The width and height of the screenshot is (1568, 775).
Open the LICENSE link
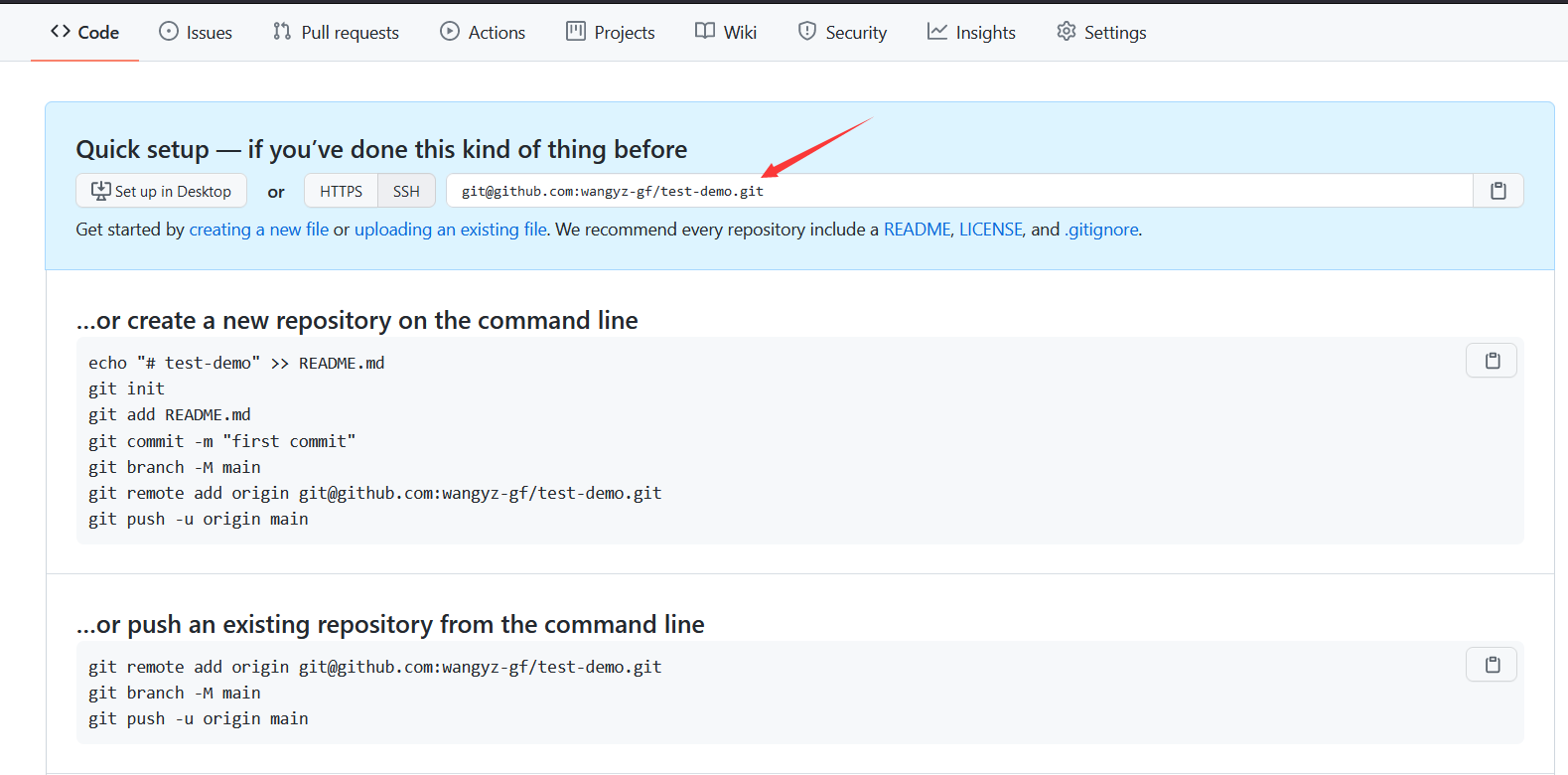click(x=991, y=230)
